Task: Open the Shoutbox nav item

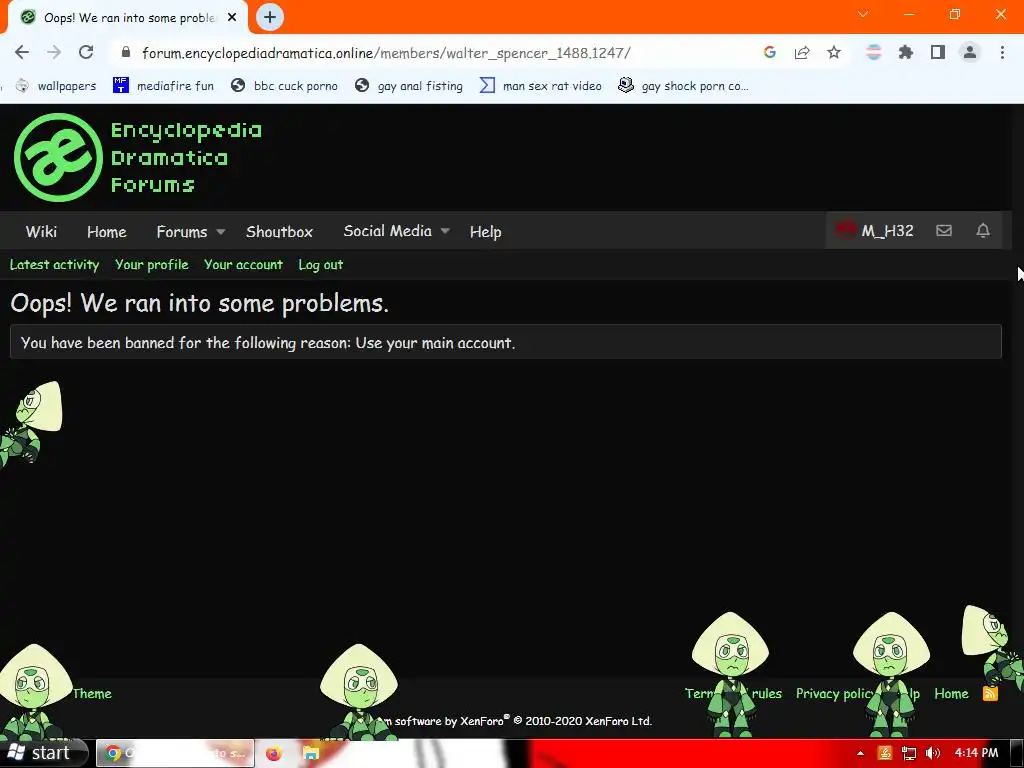Action: [x=280, y=231]
